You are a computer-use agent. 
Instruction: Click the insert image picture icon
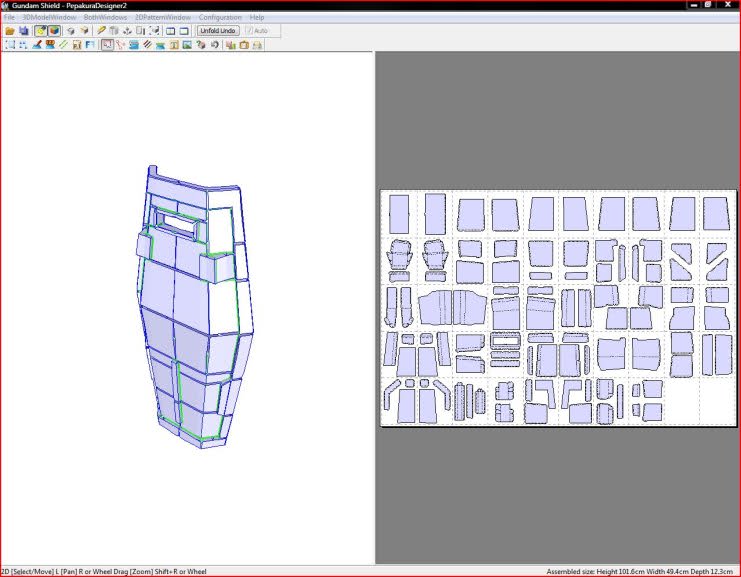(x=187, y=45)
